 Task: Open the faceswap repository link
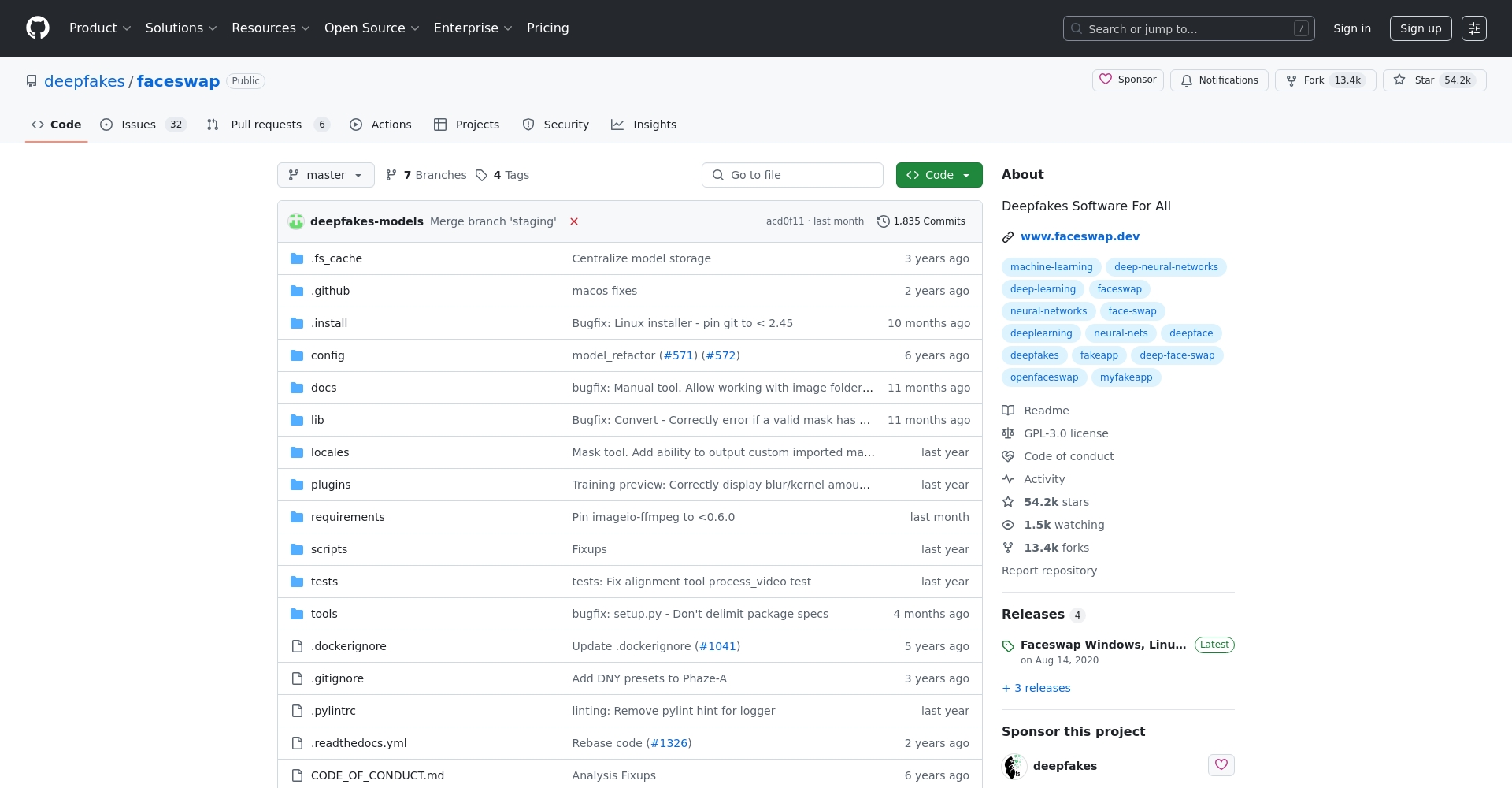click(178, 81)
